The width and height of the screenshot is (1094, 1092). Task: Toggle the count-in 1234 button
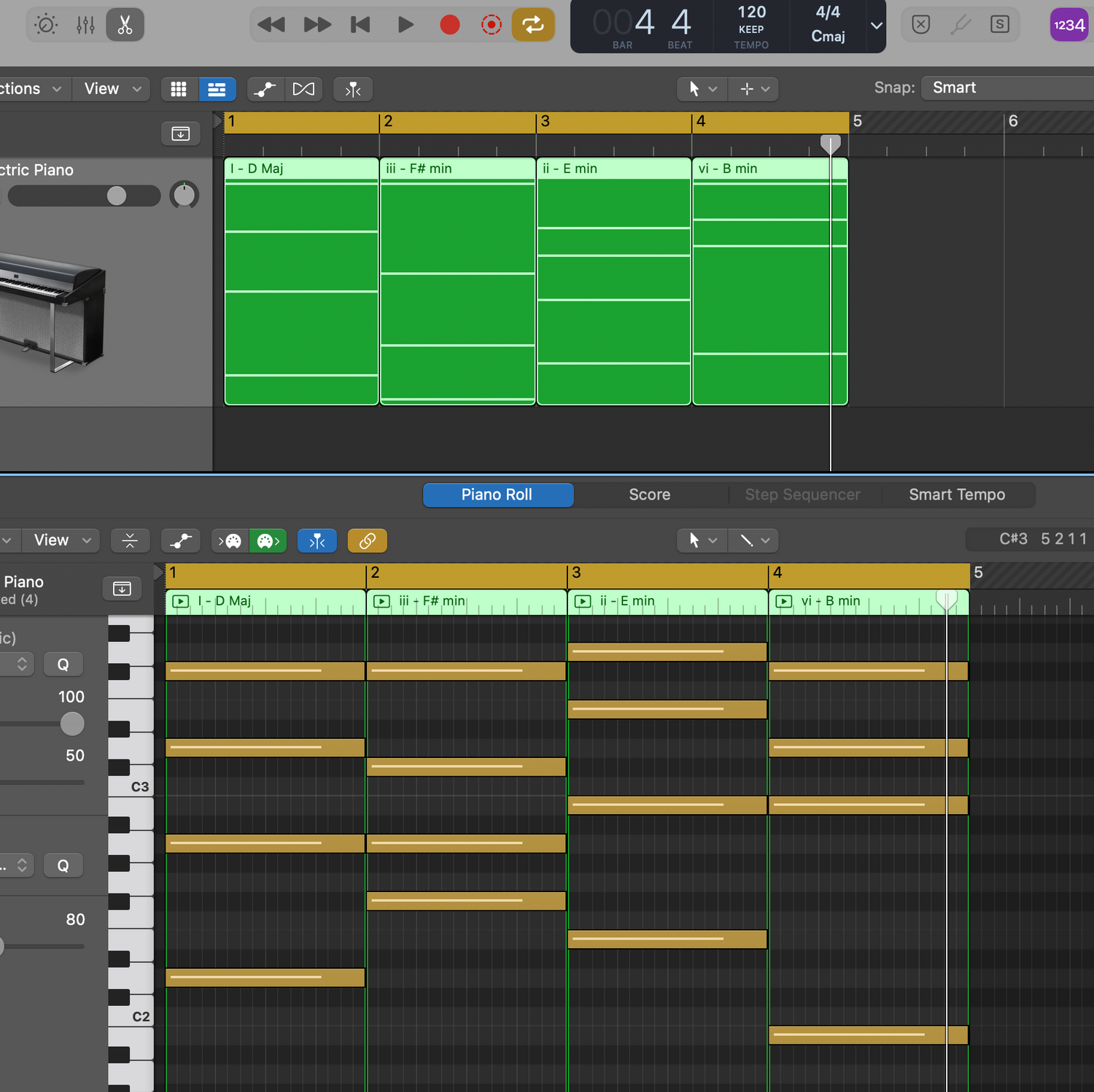point(1068,25)
